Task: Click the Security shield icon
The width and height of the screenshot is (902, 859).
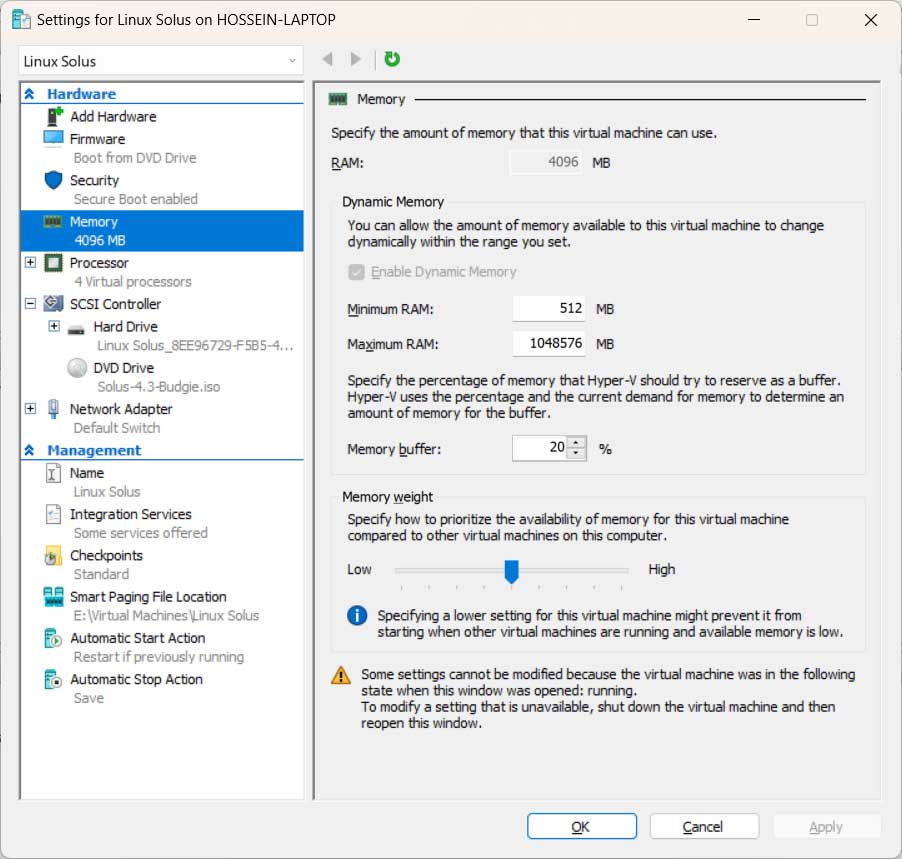Action: coord(53,180)
